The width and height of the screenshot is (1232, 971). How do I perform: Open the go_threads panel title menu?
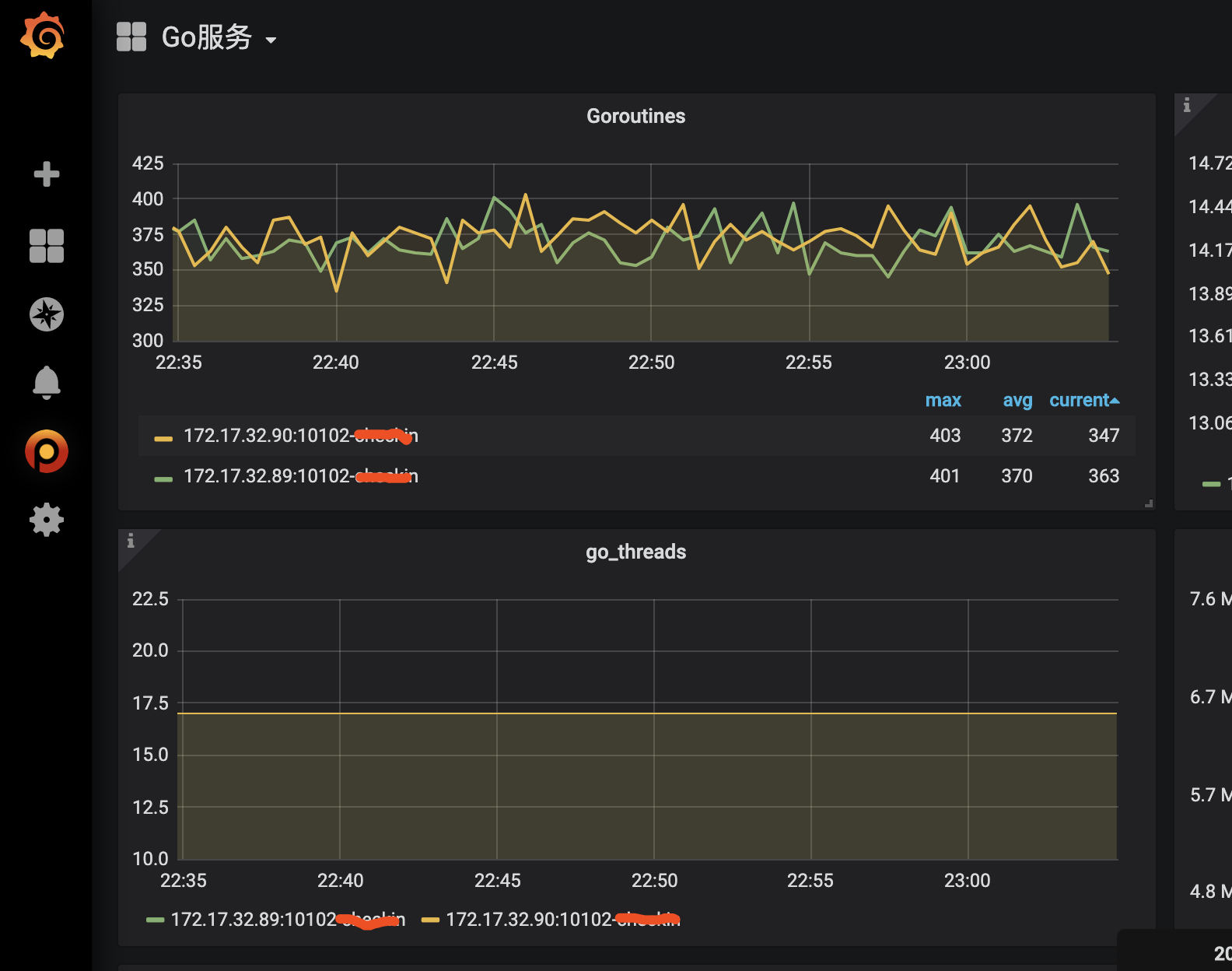coord(635,552)
